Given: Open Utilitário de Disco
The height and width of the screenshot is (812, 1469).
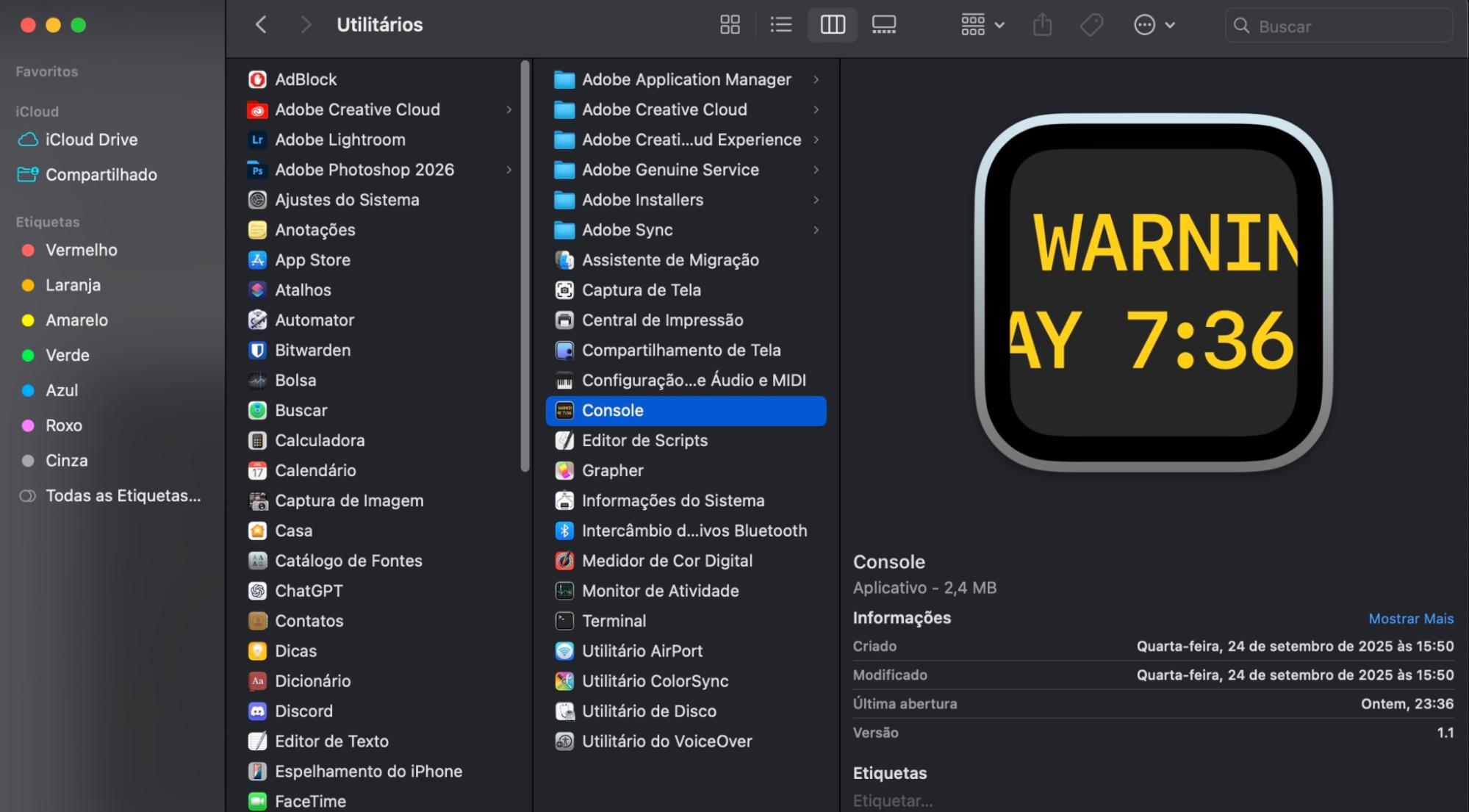Looking at the screenshot, I should click(649, 711).
